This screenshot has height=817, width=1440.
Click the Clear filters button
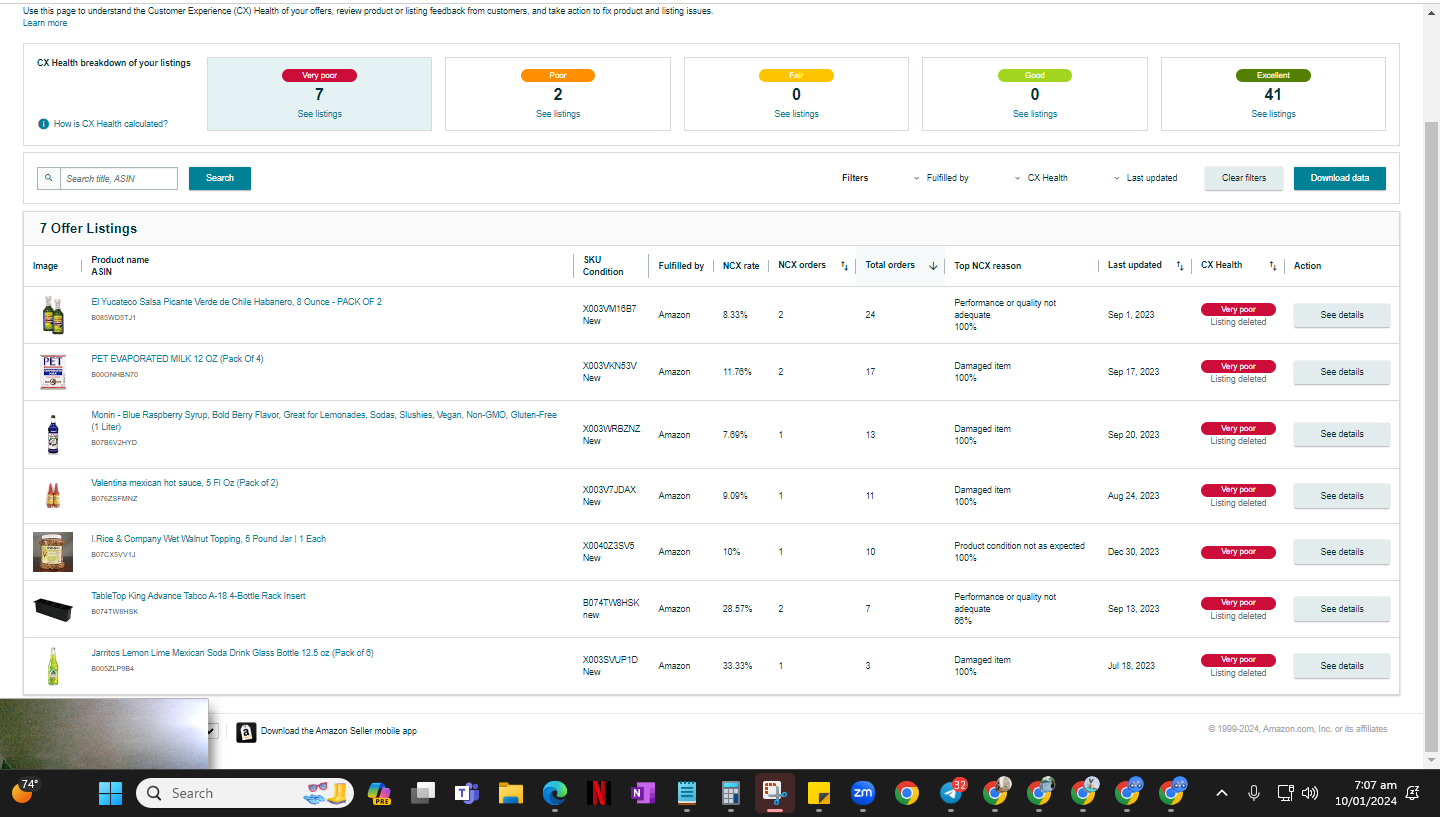click(1244, 178)
